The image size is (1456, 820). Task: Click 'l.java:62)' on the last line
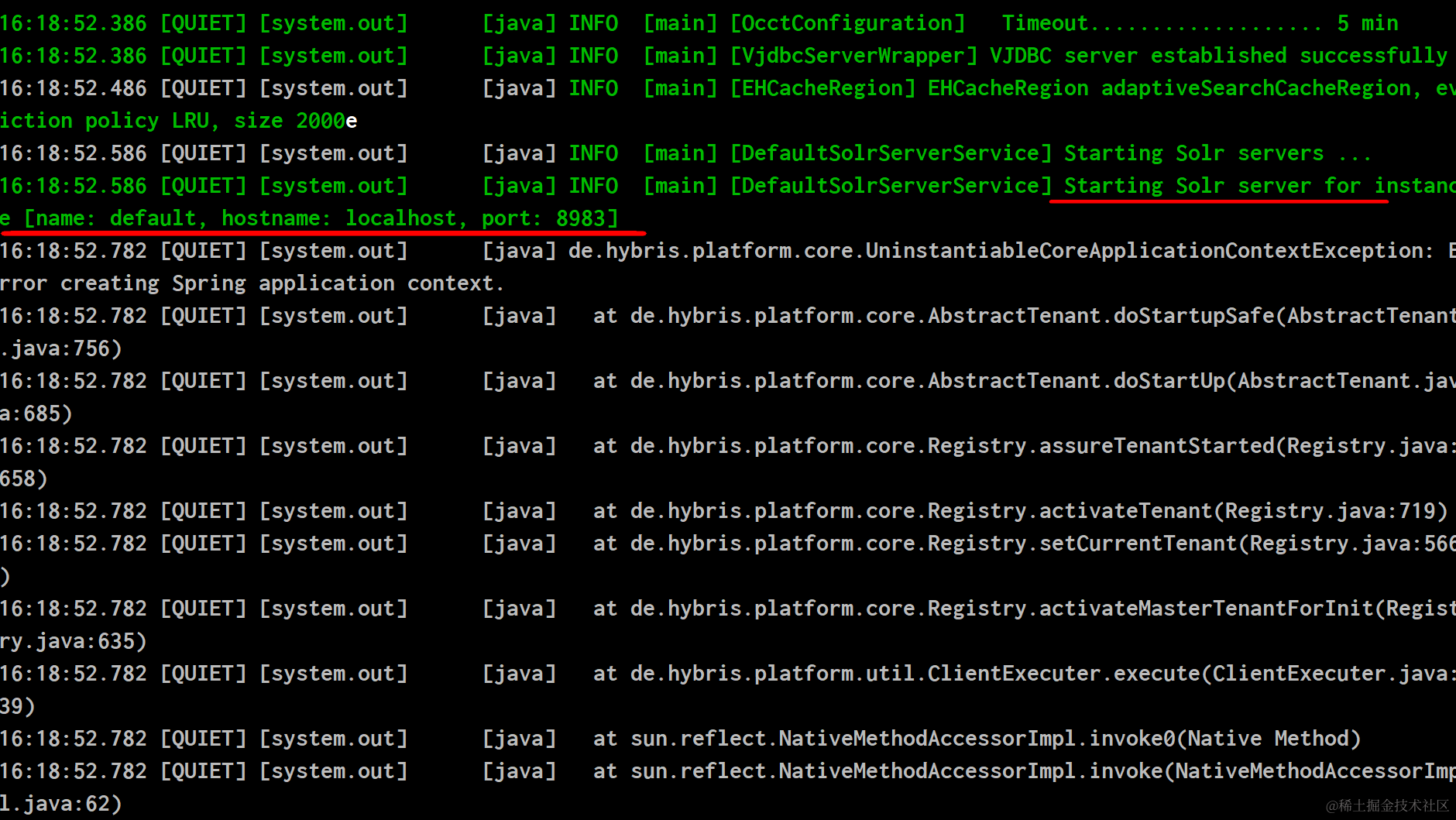(61, 804)
